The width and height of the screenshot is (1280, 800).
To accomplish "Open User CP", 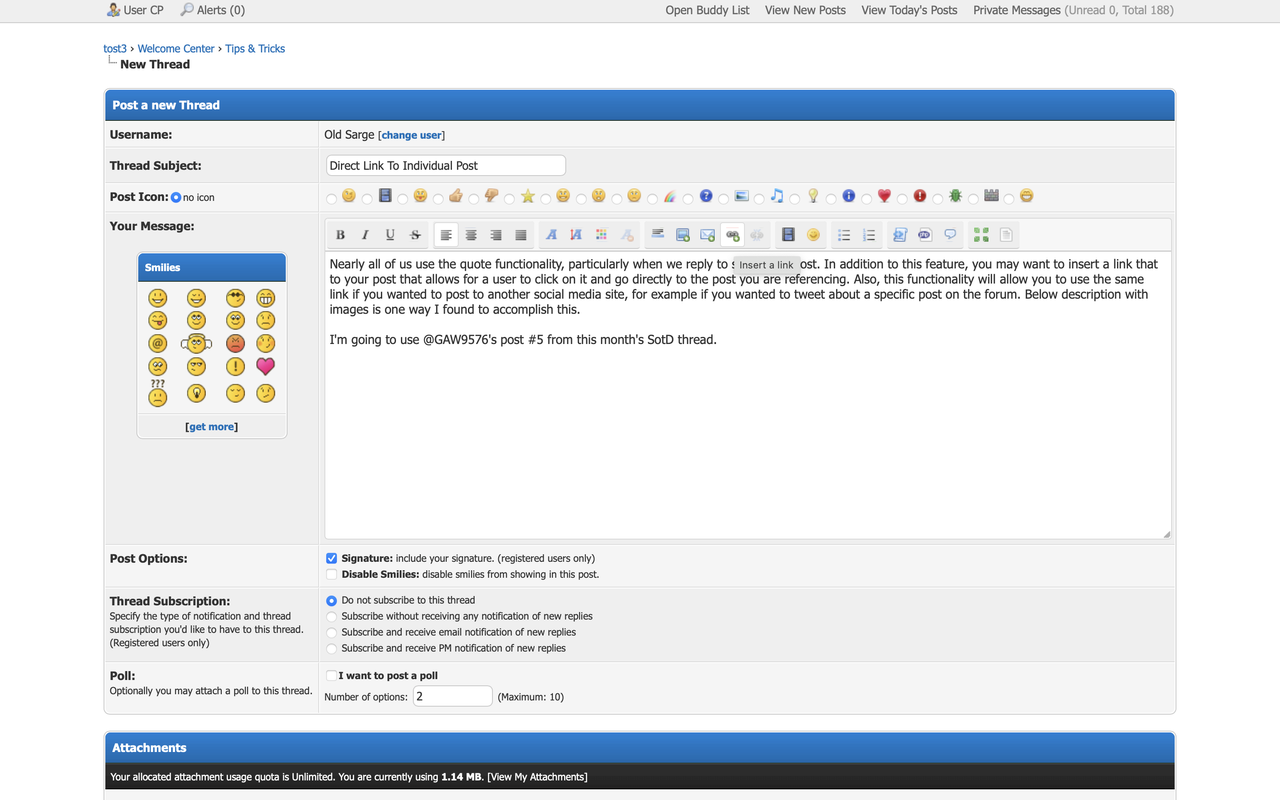I will 143,10.
